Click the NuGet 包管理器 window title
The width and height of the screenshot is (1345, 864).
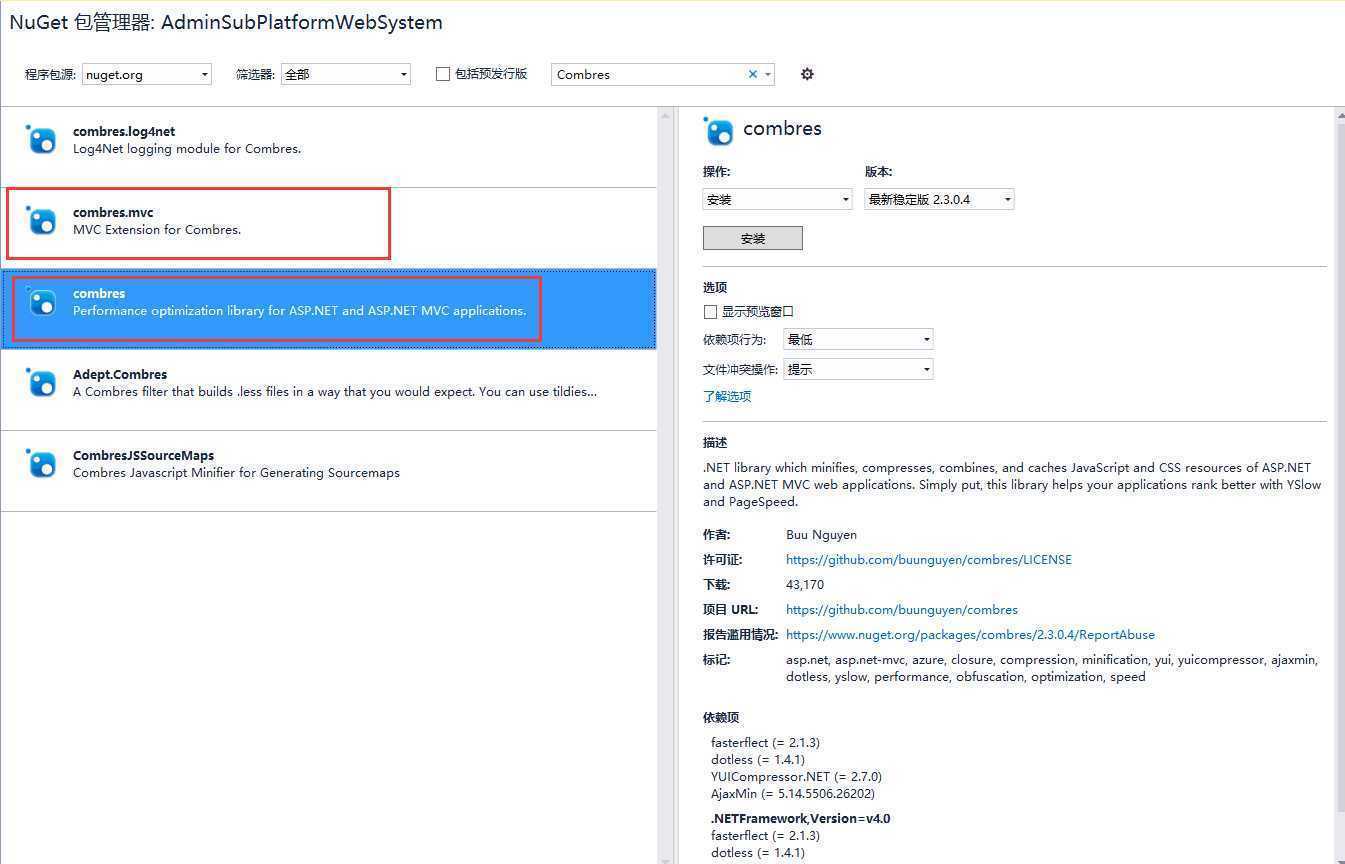click(x=226, y=22)
